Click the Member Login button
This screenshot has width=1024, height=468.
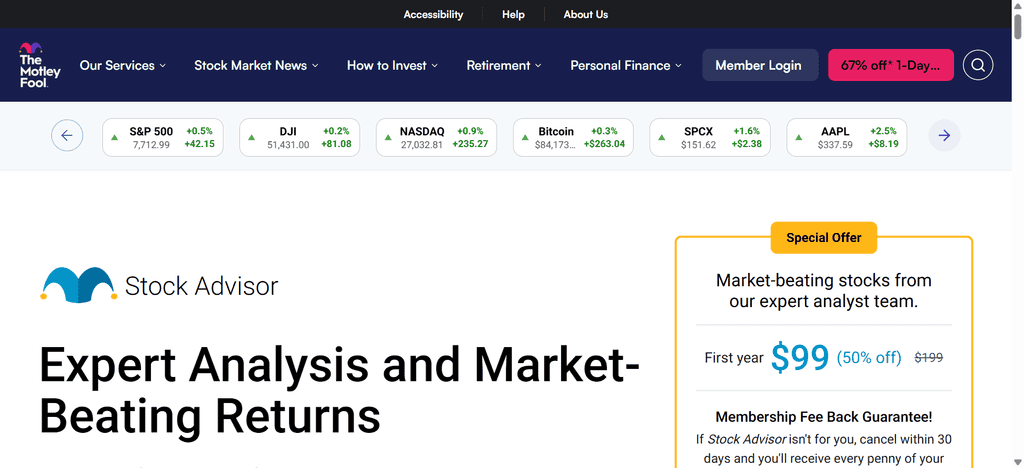[760, 65]
